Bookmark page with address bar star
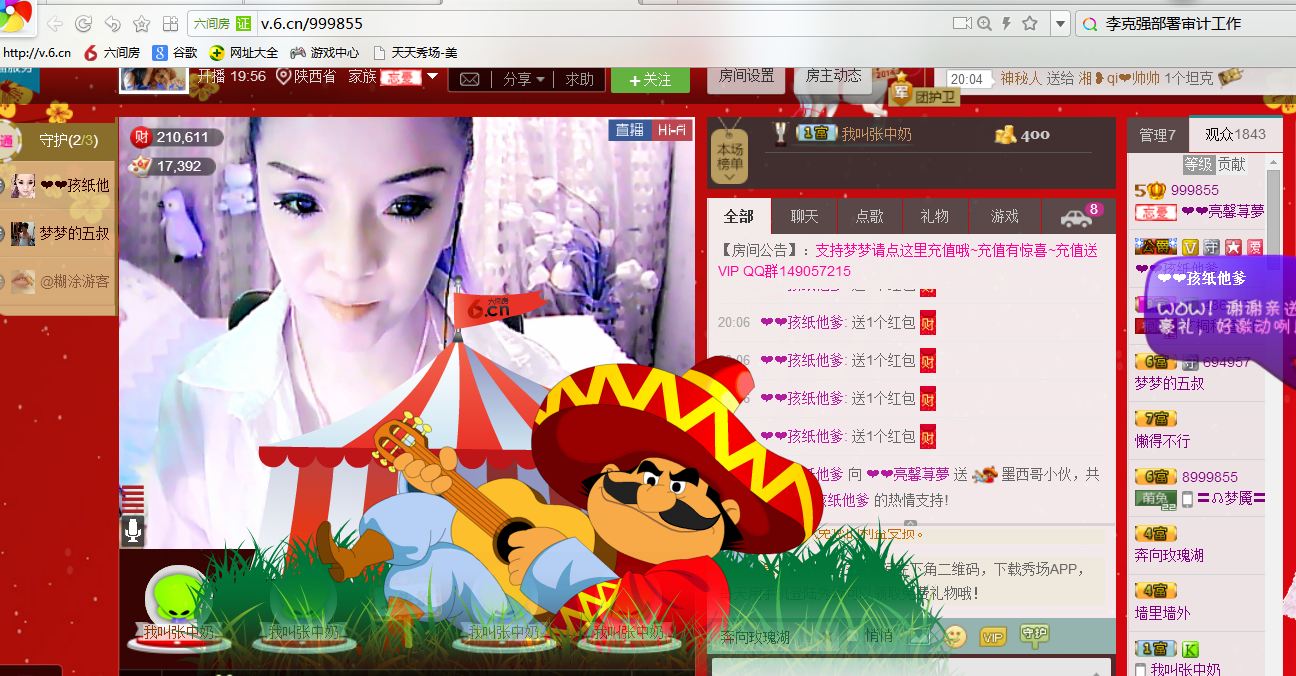The width and height of the screenshot is (1296, 676). pos(1030,24)
